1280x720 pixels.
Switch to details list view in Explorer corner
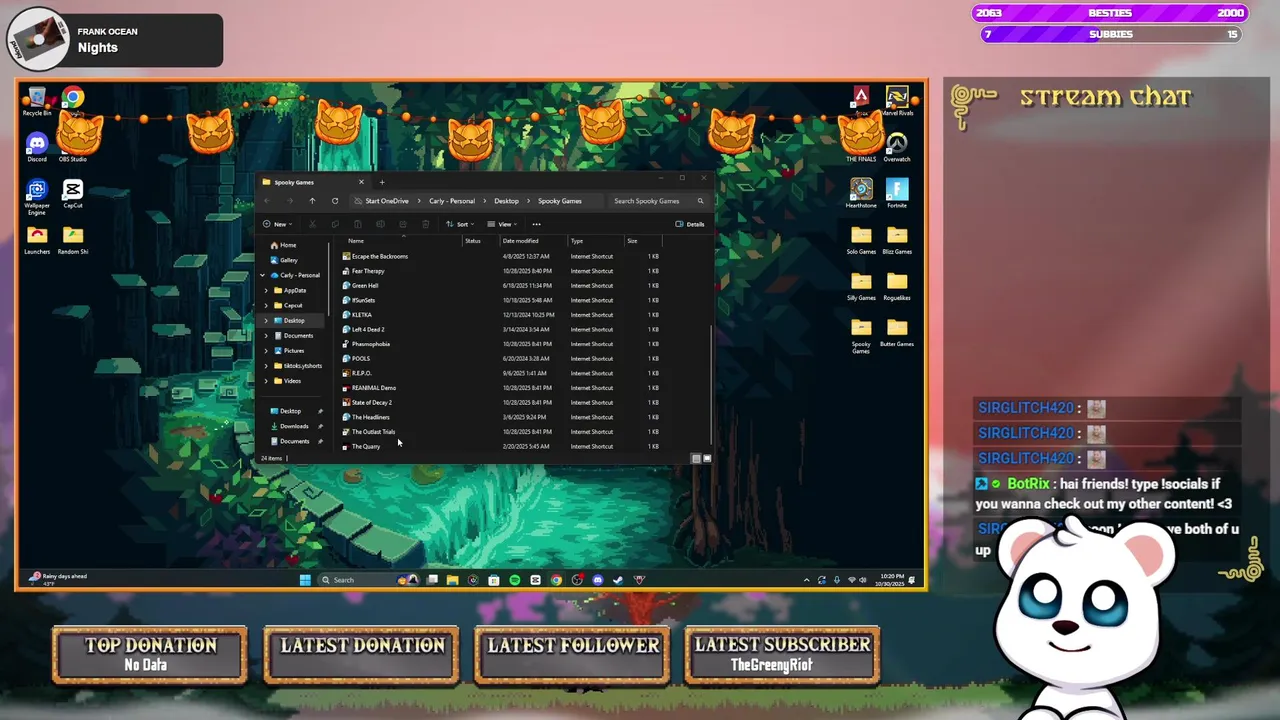(696, 458)
